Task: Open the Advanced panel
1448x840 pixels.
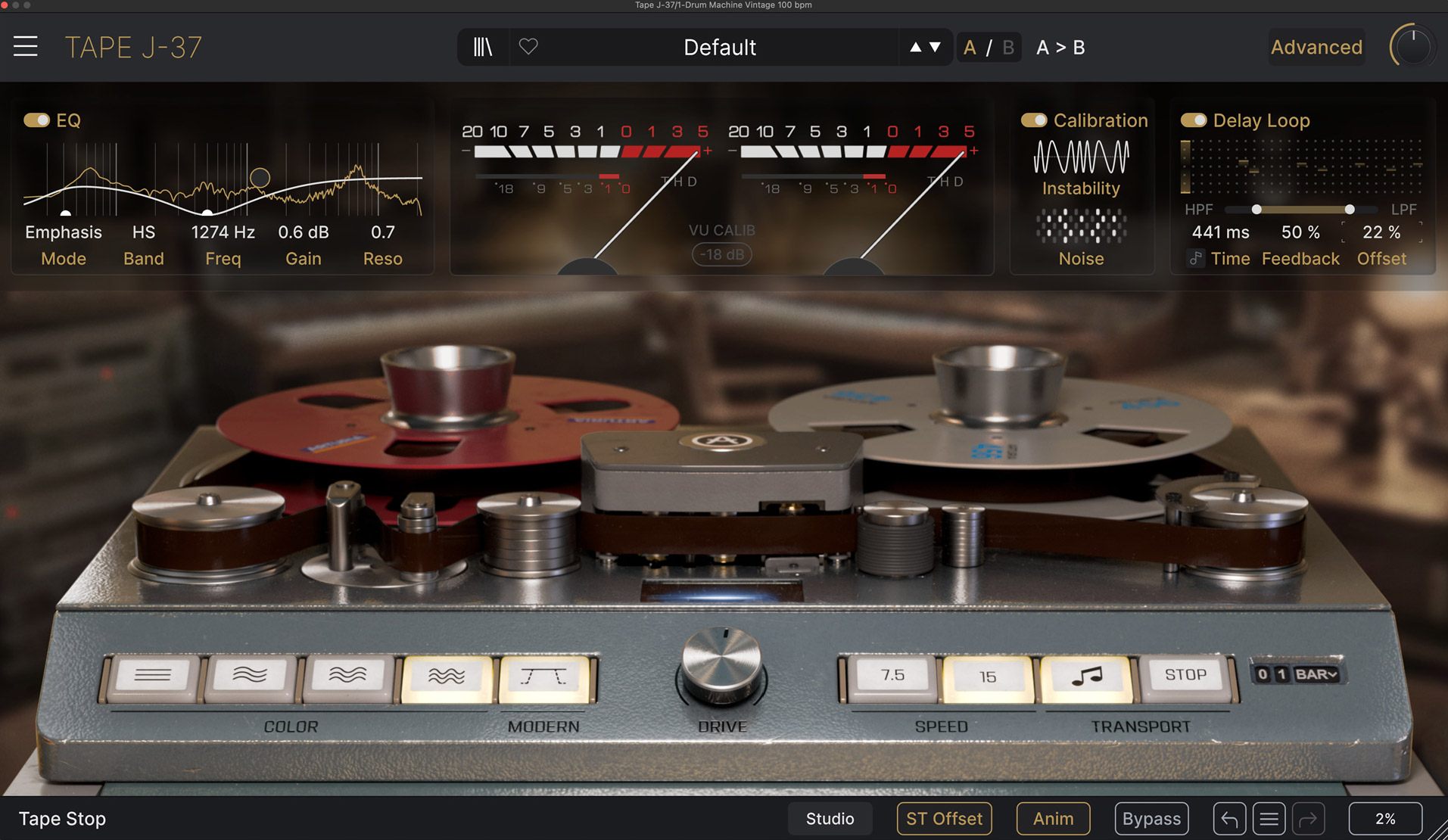Action: tap(1316, 47)
